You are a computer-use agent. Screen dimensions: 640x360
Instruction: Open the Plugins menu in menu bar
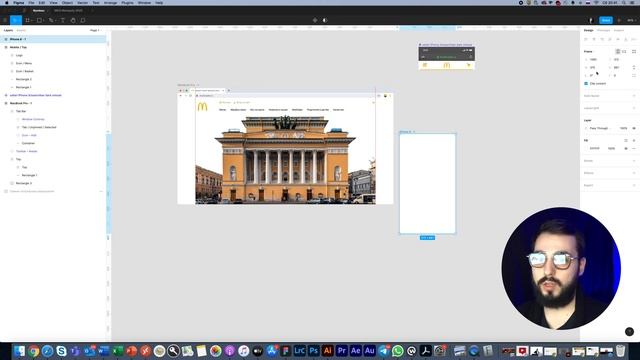click(x=127, y=2)
